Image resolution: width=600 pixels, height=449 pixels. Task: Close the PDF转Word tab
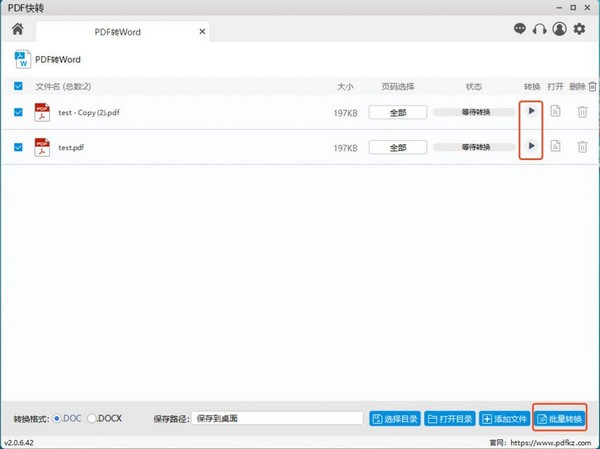coord(202,32)
